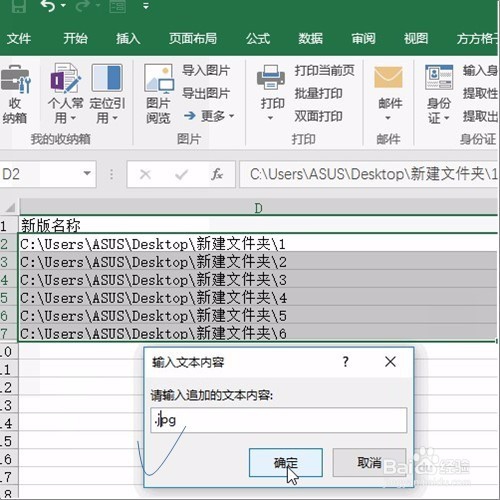The width and height of the screenshot is (500, 500).
Task: Open the 图片阅览 picture viewer icon
Action: tap(159, 79)
